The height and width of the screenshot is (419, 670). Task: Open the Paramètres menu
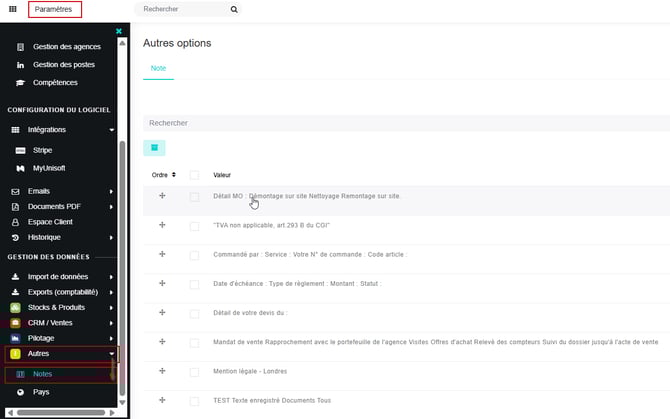pyautogui.click(x=54, y=9)
